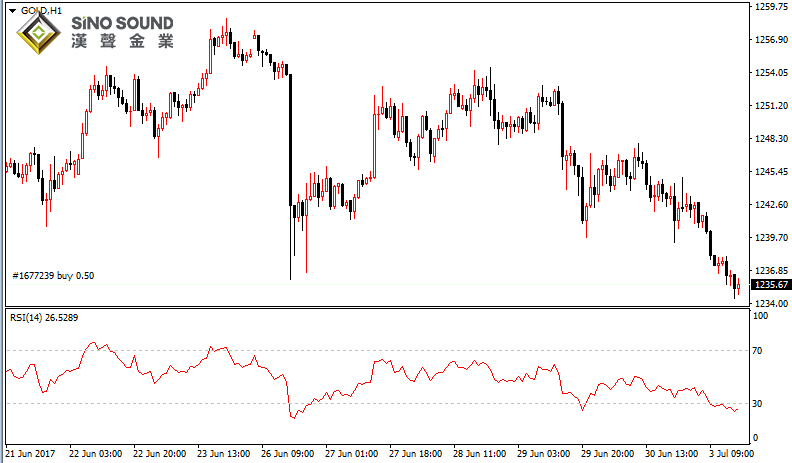This screenshot has width=792, height=463.
Task: Click the SINO SOUND brand text
Action: pos(121,23)
